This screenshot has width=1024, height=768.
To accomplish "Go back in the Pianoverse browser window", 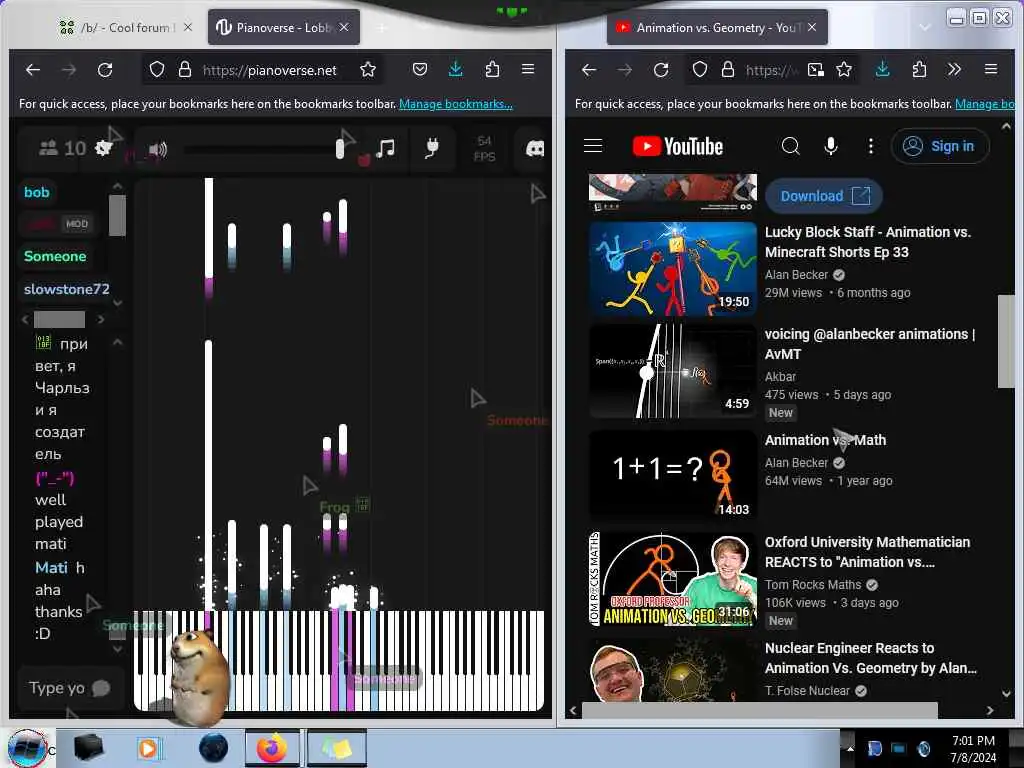I will point(33,69).
